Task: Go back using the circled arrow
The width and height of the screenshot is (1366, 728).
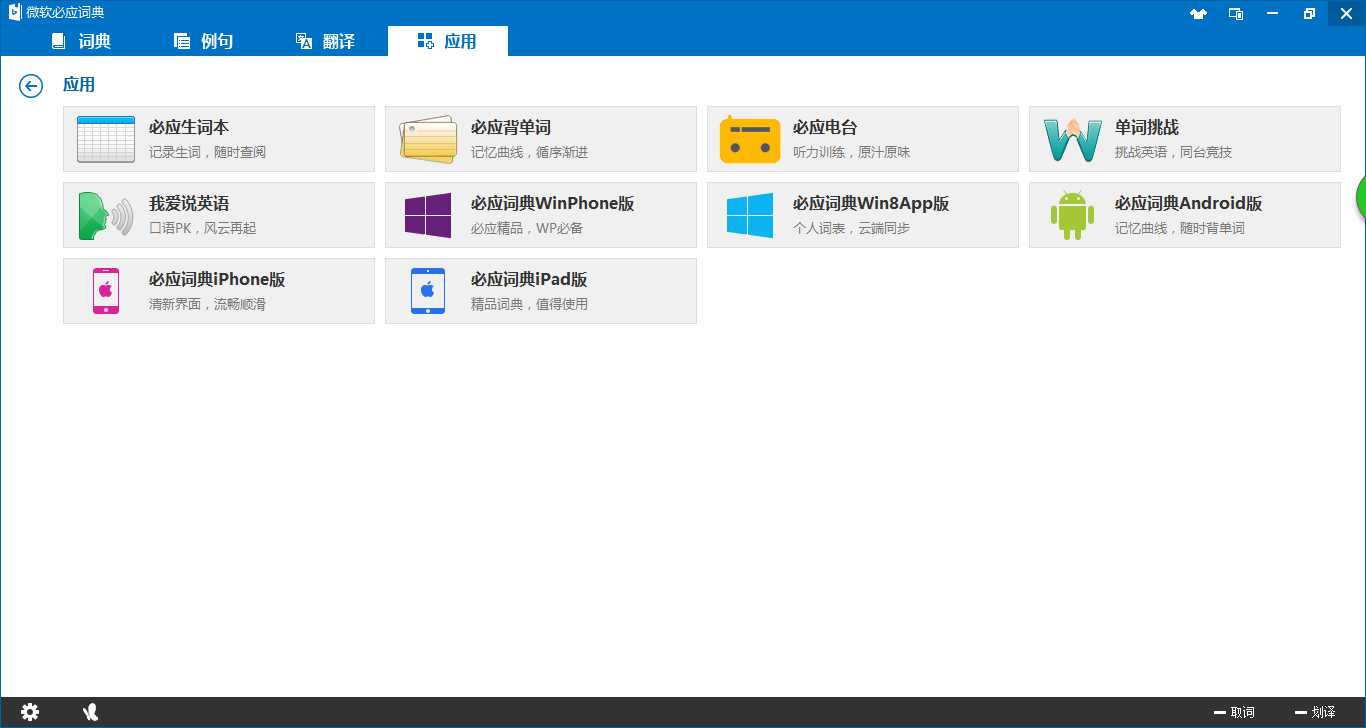Action: coord(31,86)
